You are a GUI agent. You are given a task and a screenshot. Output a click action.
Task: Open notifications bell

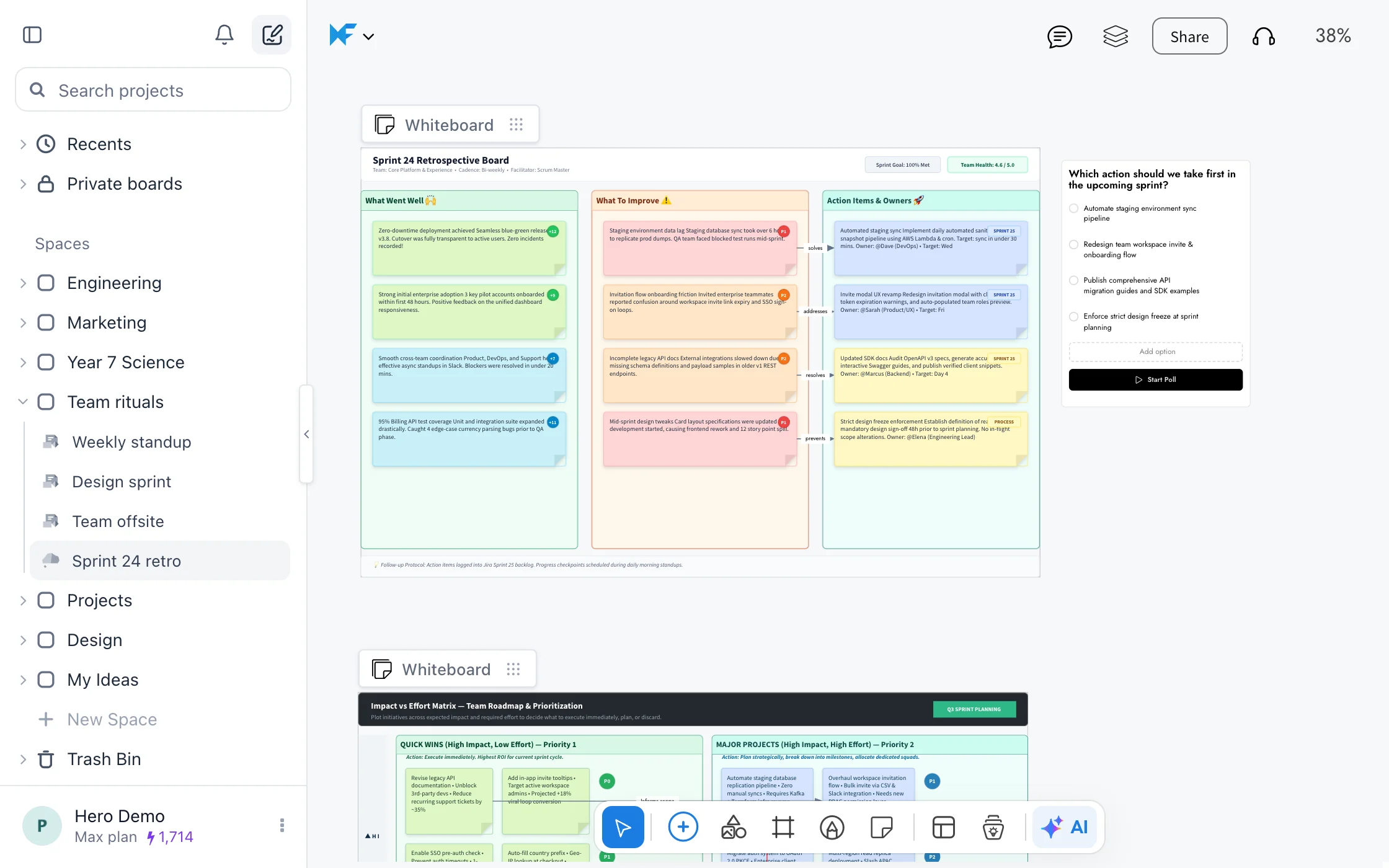224,35
